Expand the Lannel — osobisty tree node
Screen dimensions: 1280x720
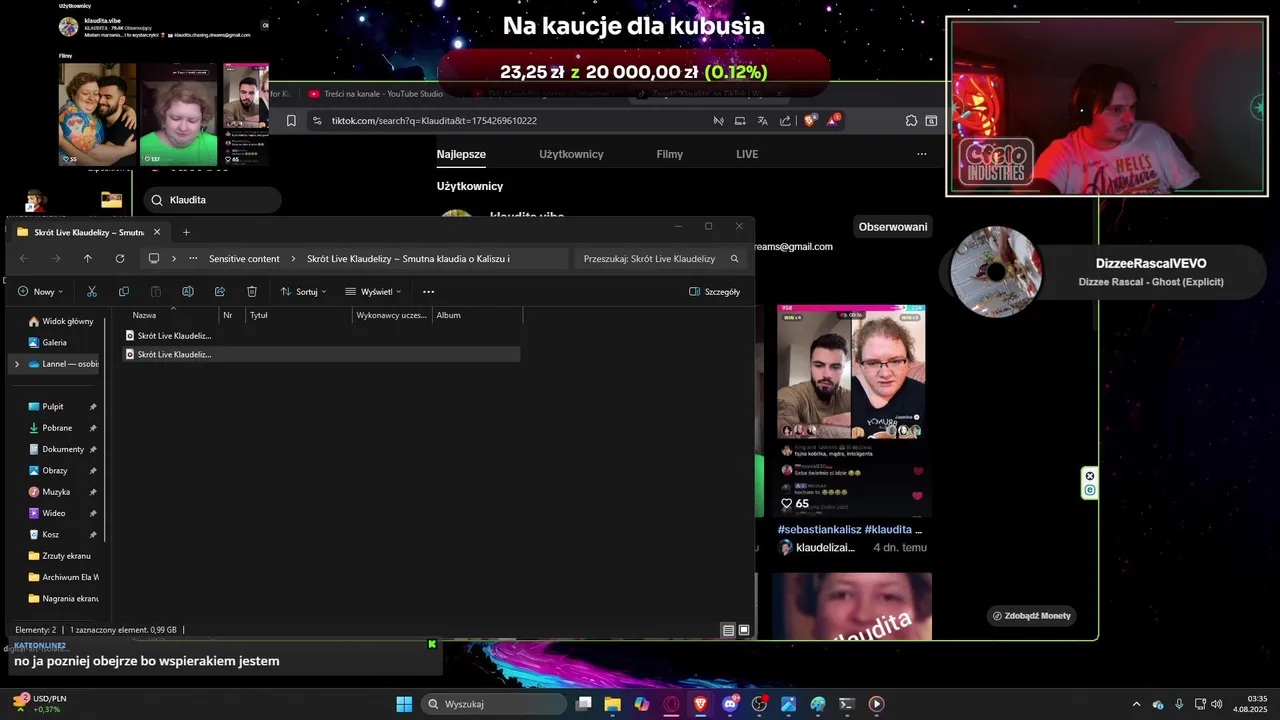pyautogui.click(x=16, y=364)
